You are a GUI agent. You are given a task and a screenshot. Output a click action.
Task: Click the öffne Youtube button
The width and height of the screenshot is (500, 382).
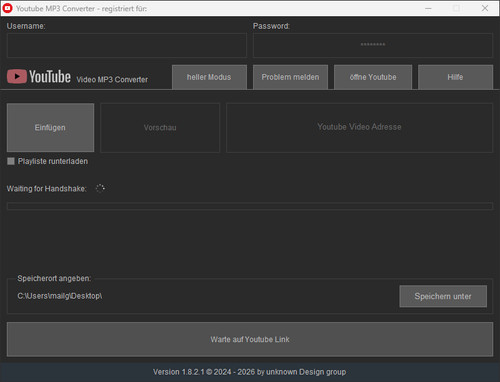click(373, 77)
